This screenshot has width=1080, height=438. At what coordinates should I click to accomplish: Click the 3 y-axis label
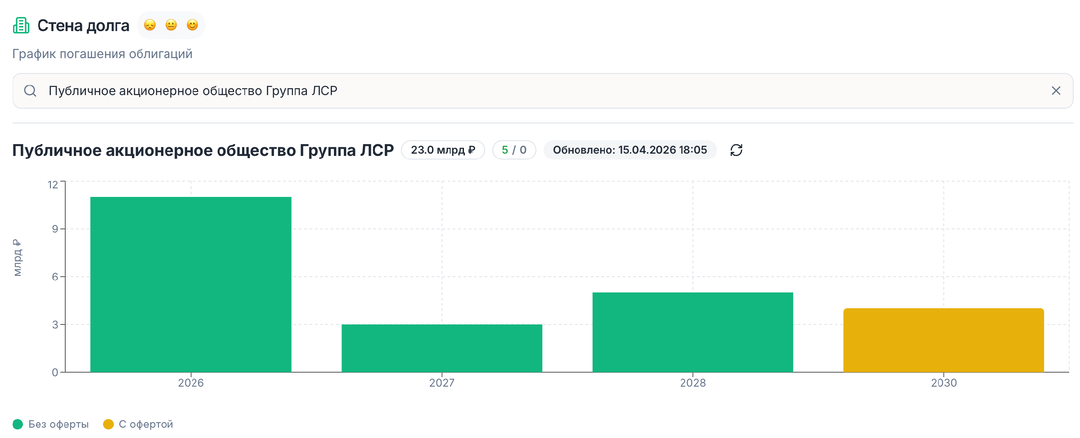(x=55, y=324)
